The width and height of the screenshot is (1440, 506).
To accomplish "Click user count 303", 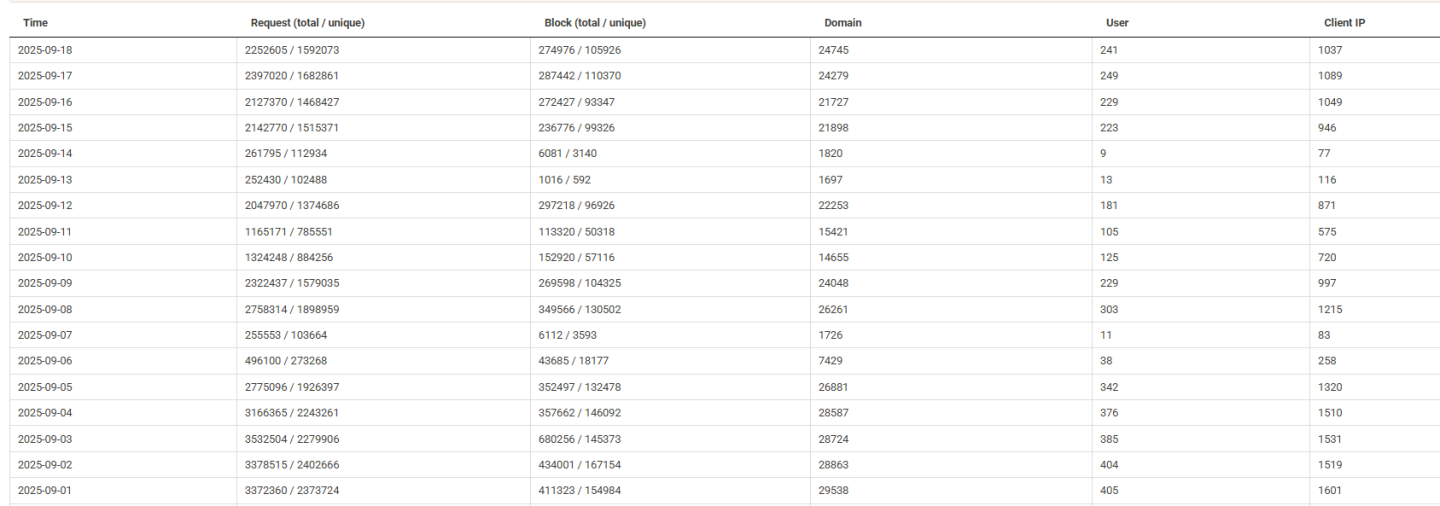I will point(1109,309).
